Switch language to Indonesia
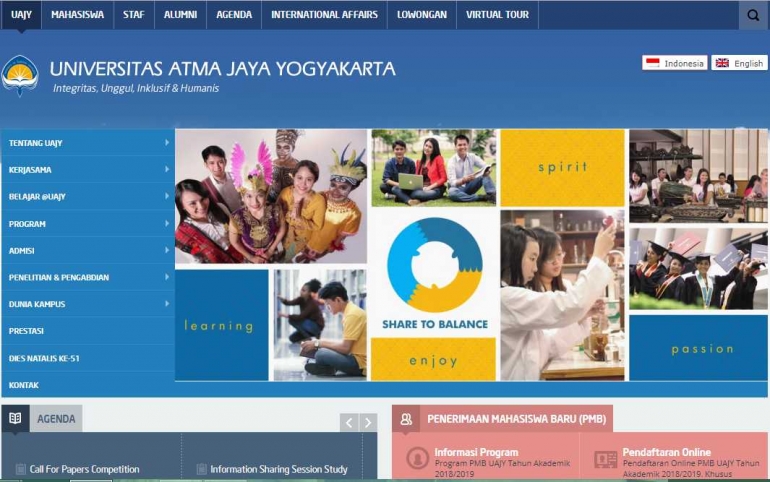Image resolution: width=770 pixels, height=482 pixels. 675,63
